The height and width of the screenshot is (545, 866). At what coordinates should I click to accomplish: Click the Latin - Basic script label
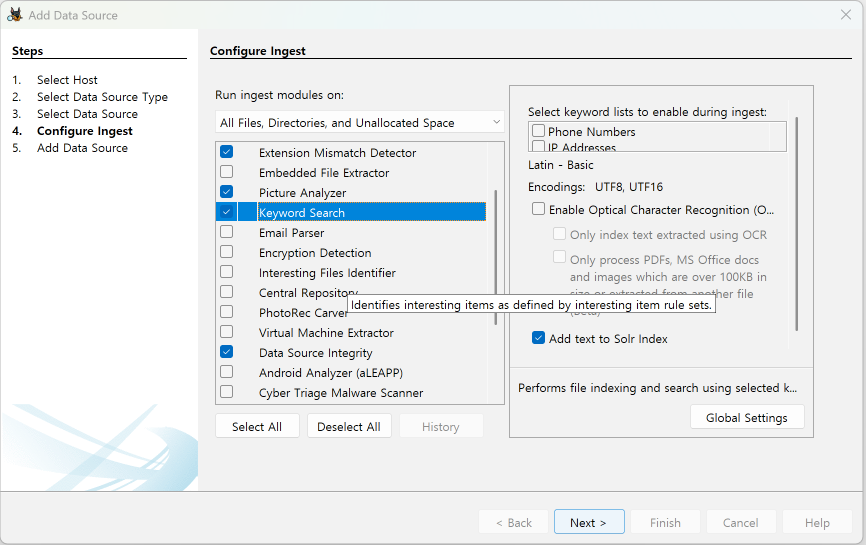point(560,165)
